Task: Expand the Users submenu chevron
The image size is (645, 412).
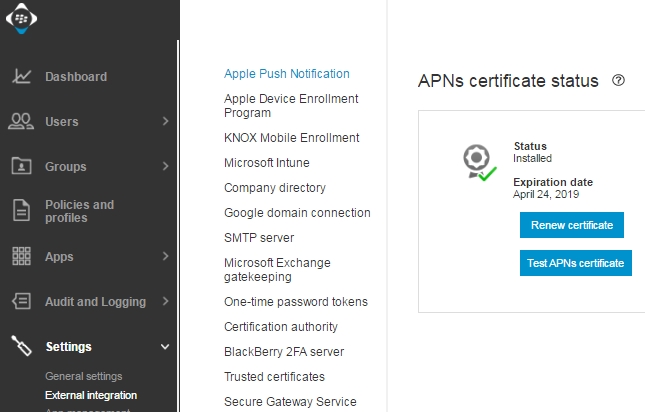Action: (x=165, y=122)
